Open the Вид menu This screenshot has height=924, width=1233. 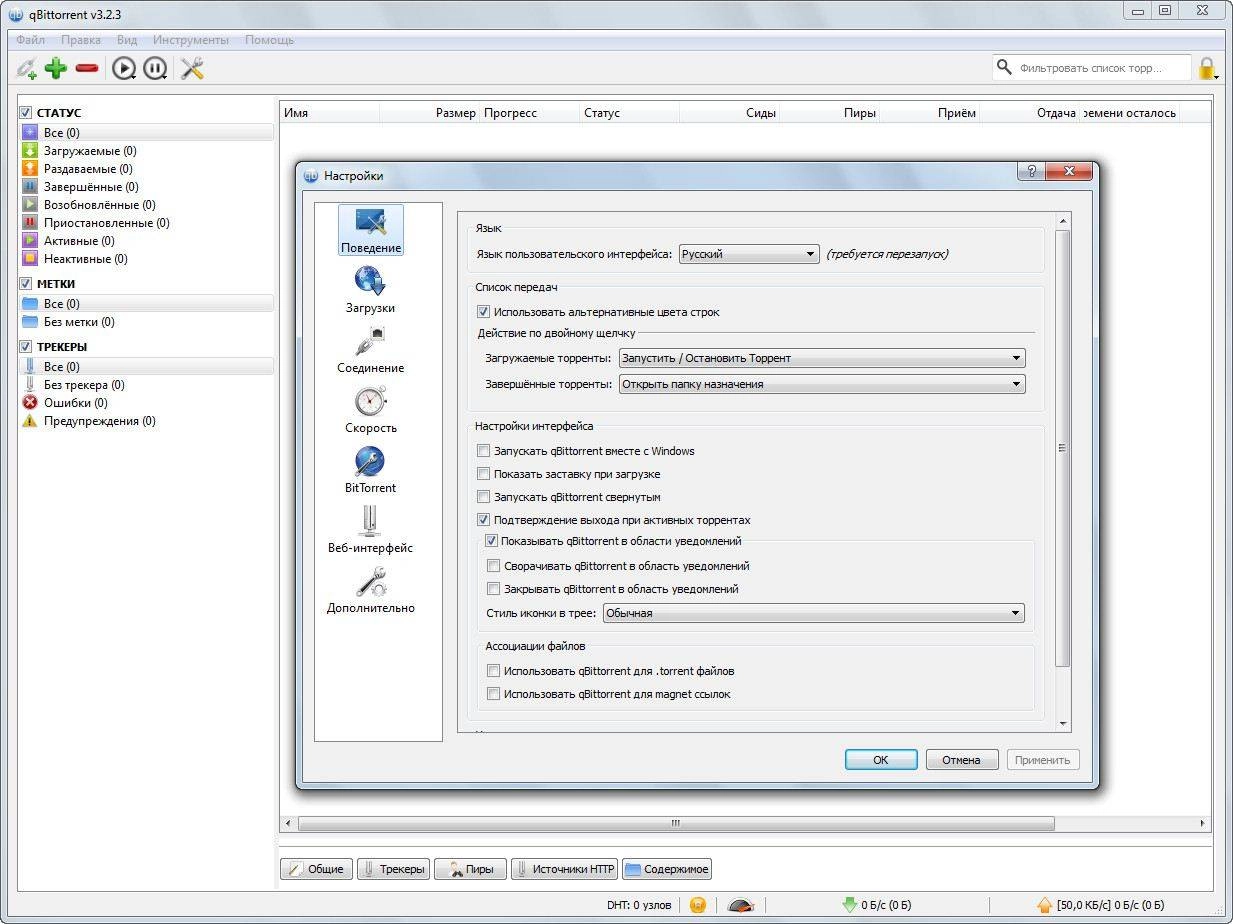[127, 40]
